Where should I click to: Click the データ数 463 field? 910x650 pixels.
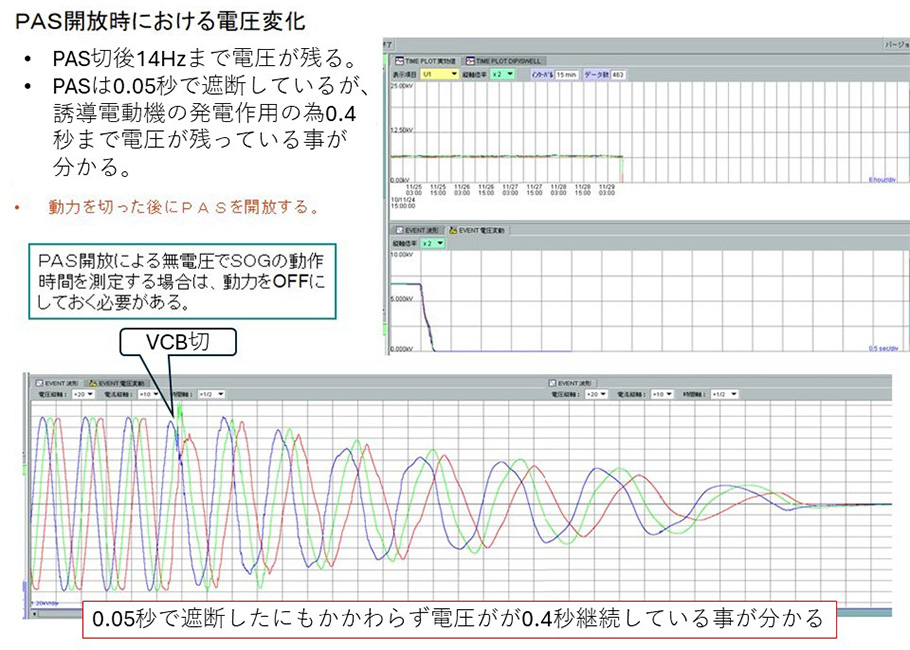click(619, 74)
